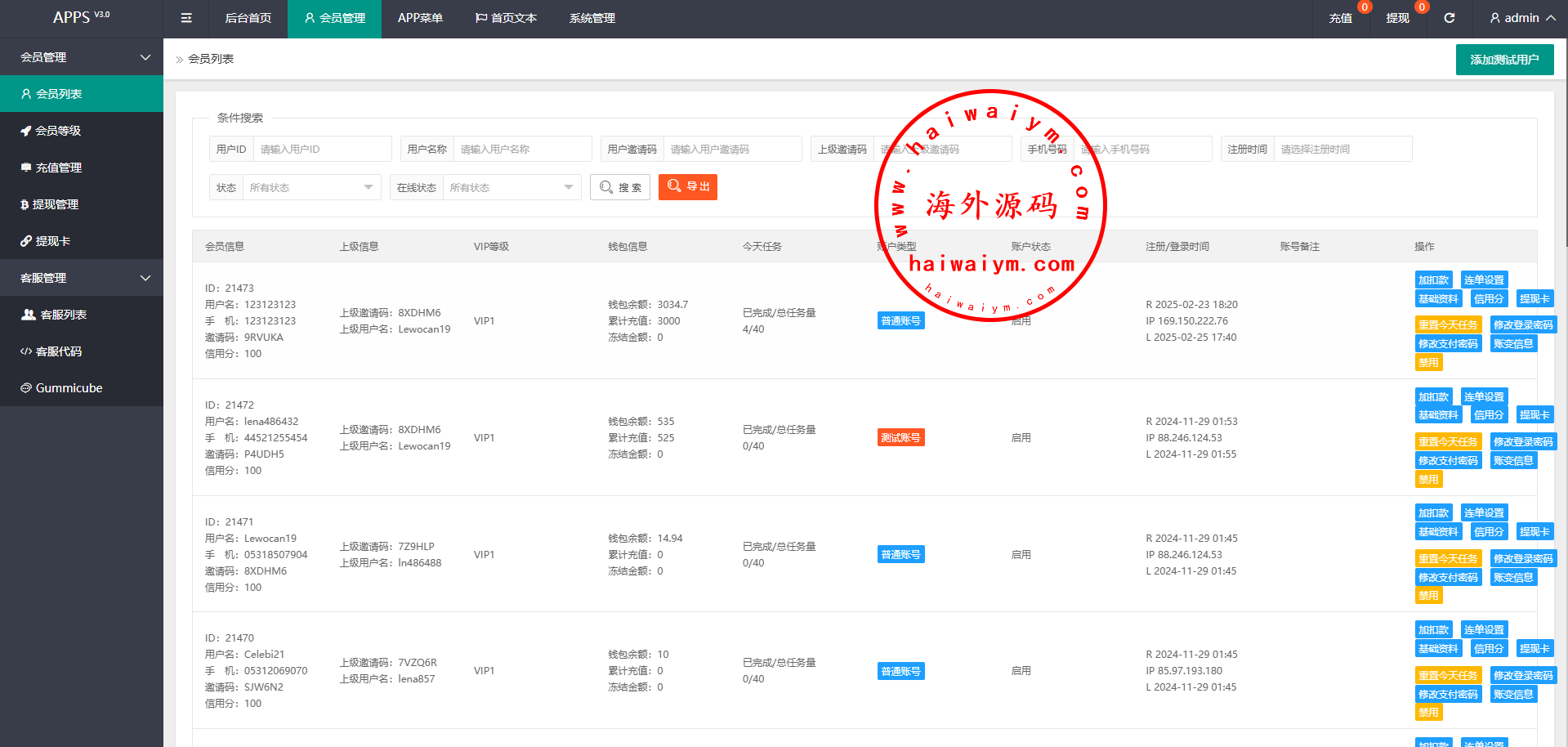
Task: Click the hamburger menu collapse icon
Action: [186, 18]
